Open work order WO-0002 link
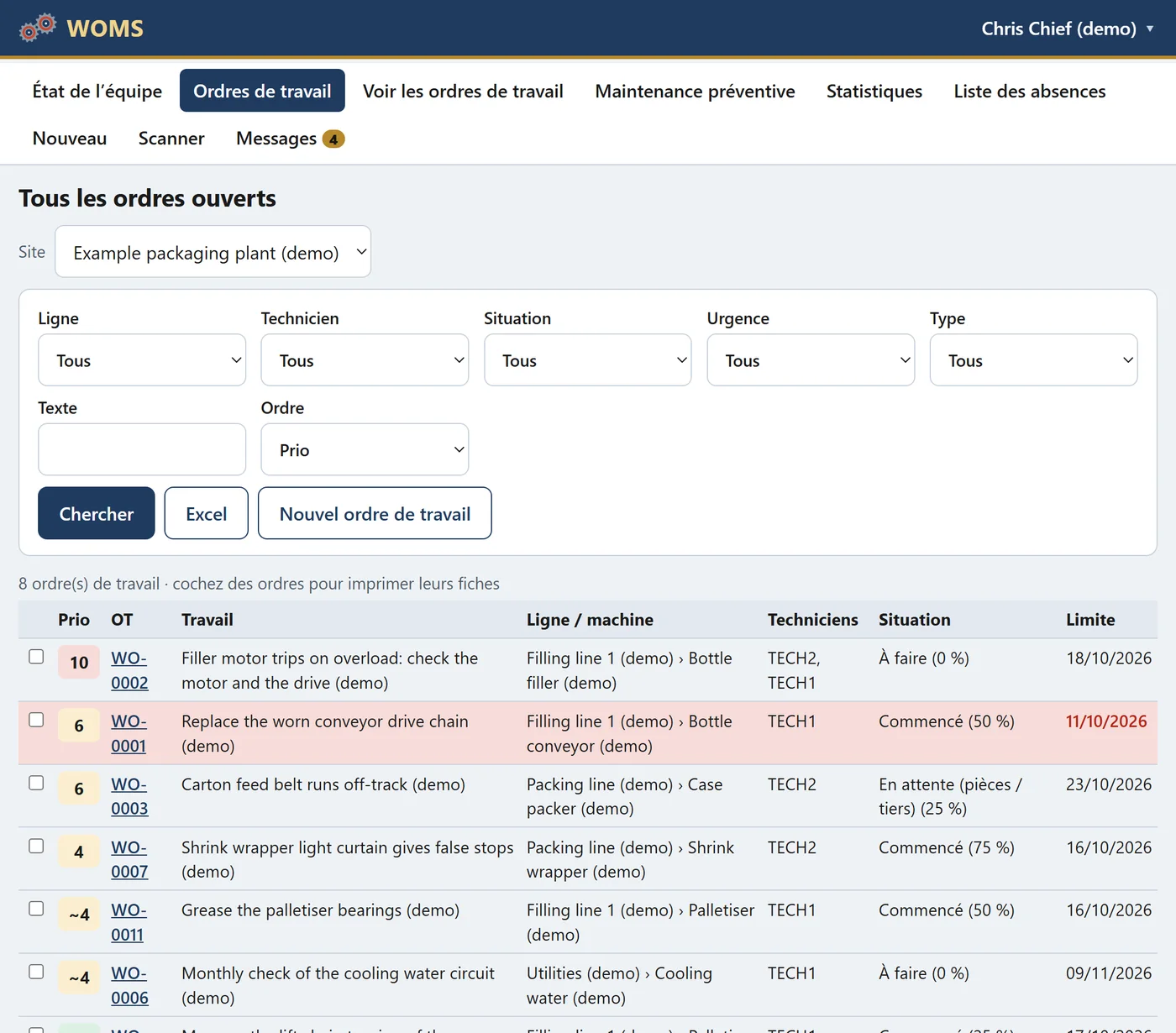 129,670
